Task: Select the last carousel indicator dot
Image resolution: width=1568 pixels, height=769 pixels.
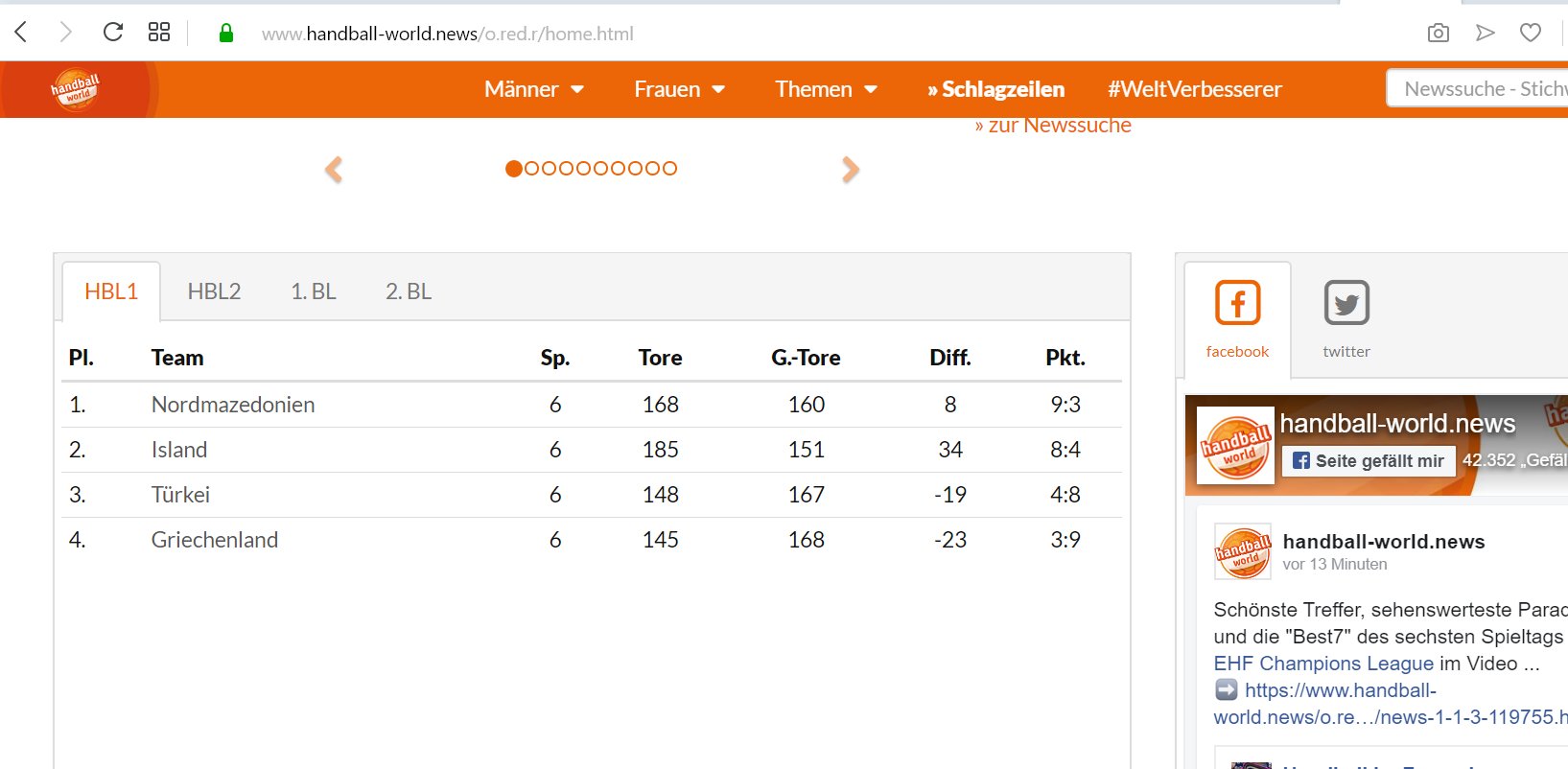Action: (x=669, y=169)
